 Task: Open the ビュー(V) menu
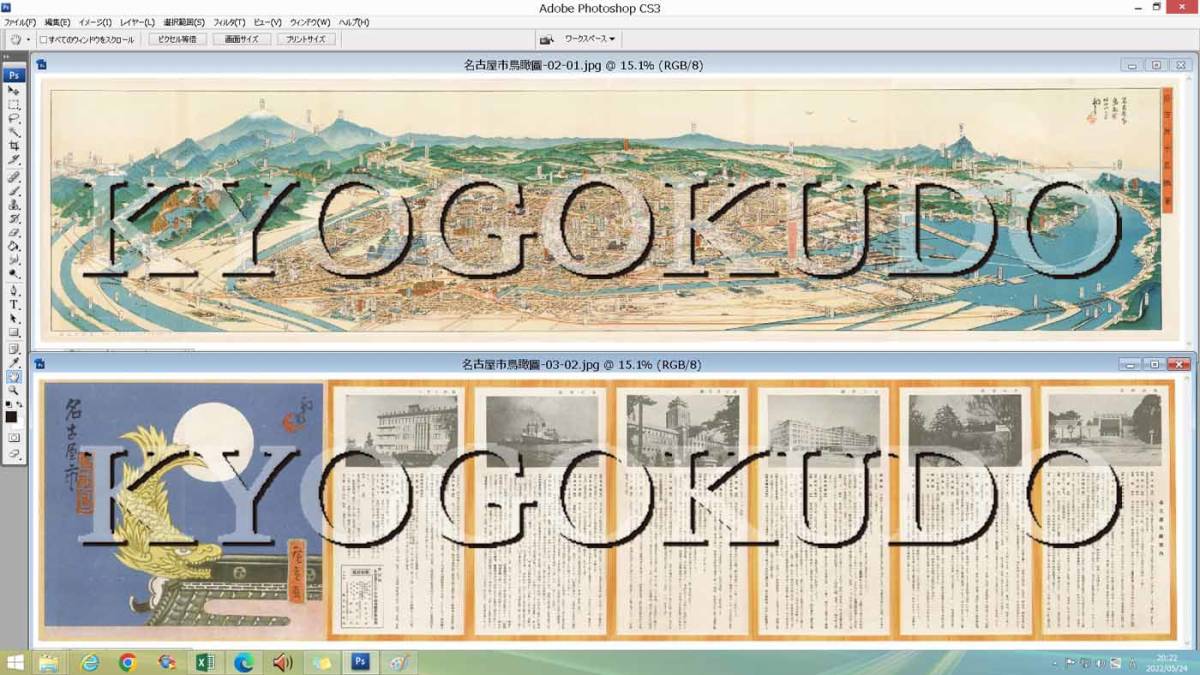[267, 22]
